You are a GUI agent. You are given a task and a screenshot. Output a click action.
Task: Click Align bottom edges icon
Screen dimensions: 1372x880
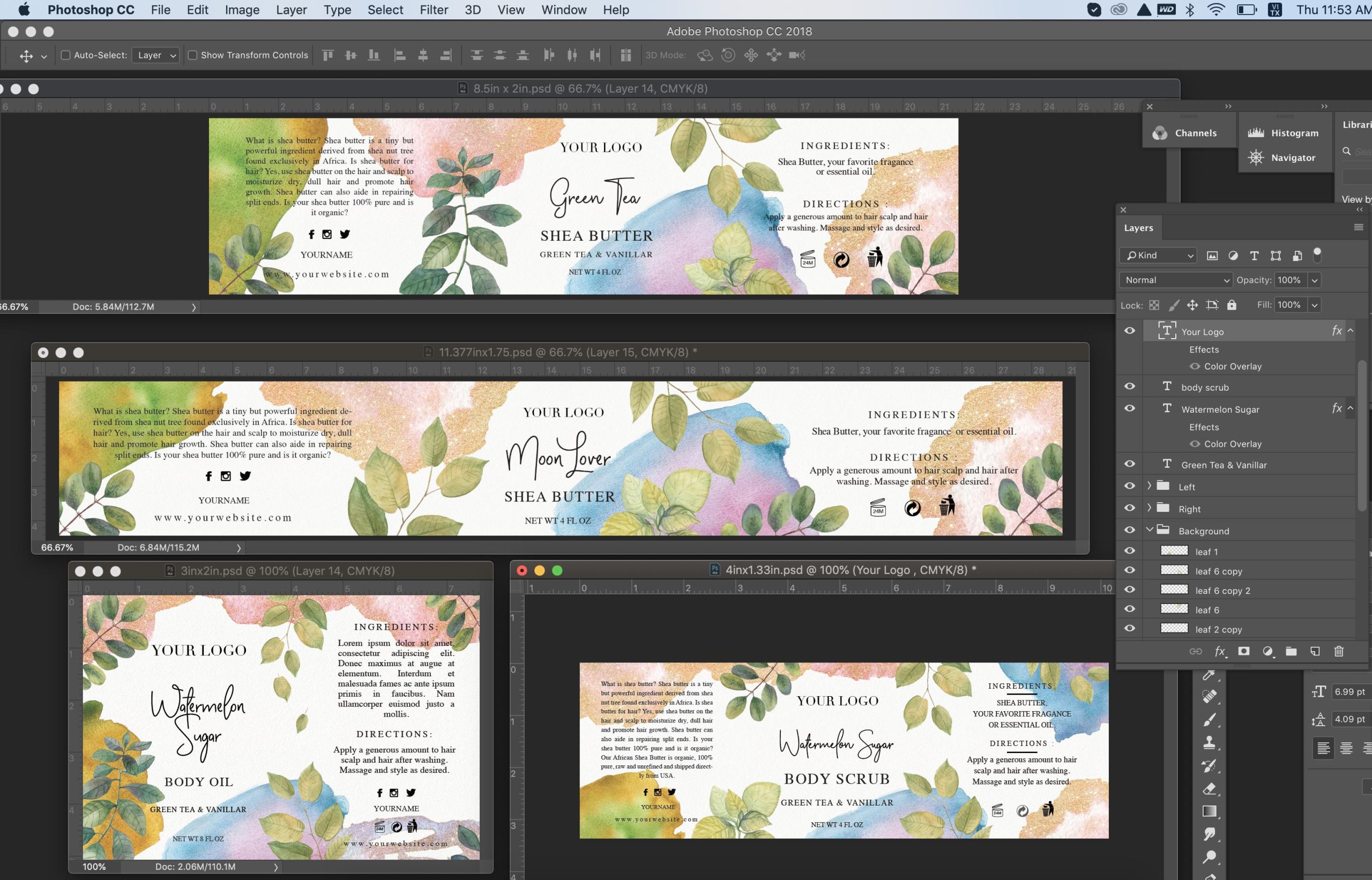click(x=374, y=55)
